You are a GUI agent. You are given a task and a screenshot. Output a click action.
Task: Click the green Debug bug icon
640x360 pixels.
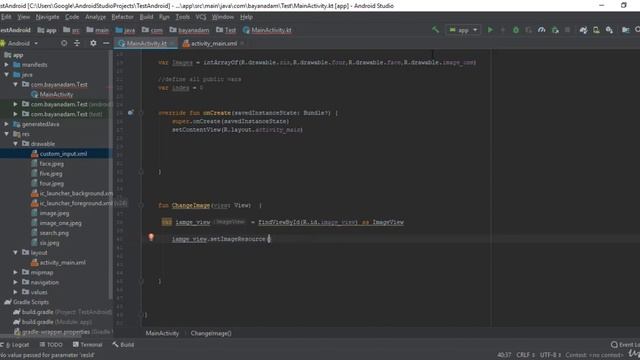coord(516,30)
